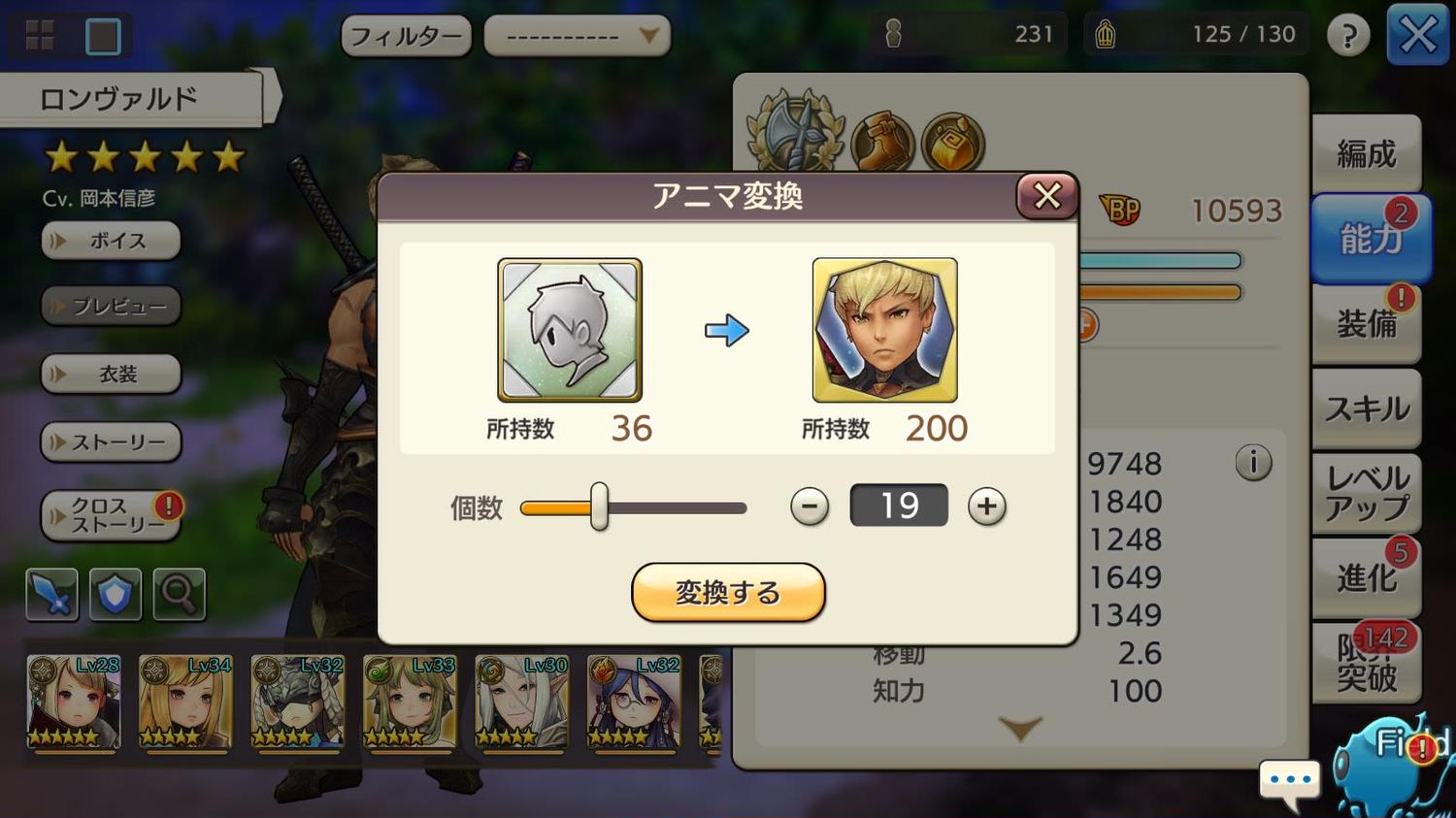Screen dimensions: 1456x818
Task: Open the filter sort dropdown
Action: point(578,37)
